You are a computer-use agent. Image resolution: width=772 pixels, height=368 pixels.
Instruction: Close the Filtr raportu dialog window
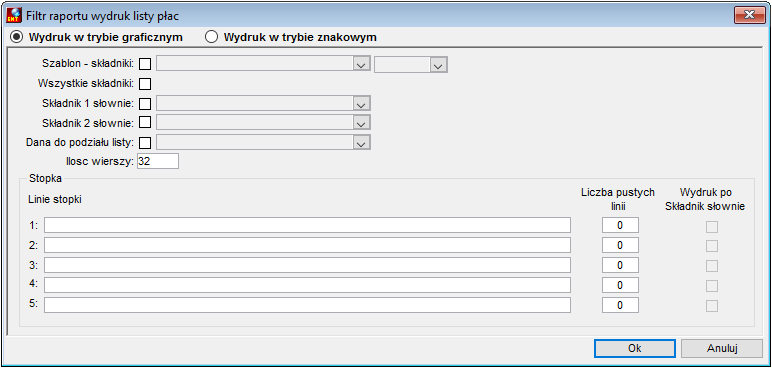click(750, 15)
